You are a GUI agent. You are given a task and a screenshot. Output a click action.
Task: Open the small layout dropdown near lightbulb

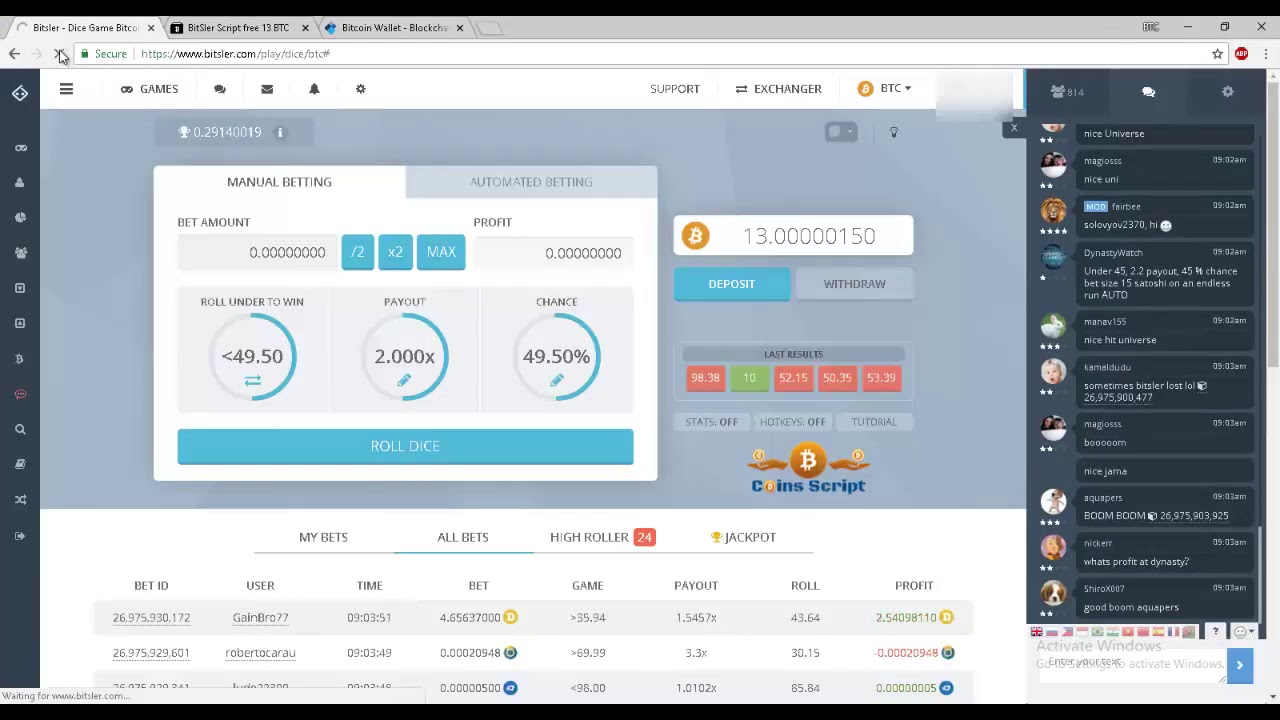[841, 132]
